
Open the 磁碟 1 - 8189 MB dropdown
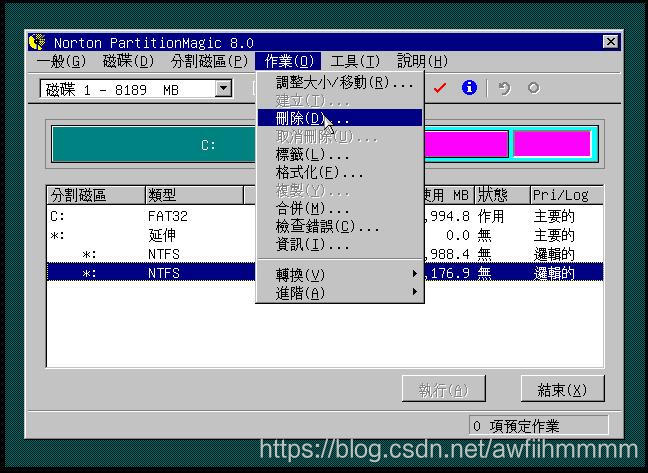(x=224, y=88)
